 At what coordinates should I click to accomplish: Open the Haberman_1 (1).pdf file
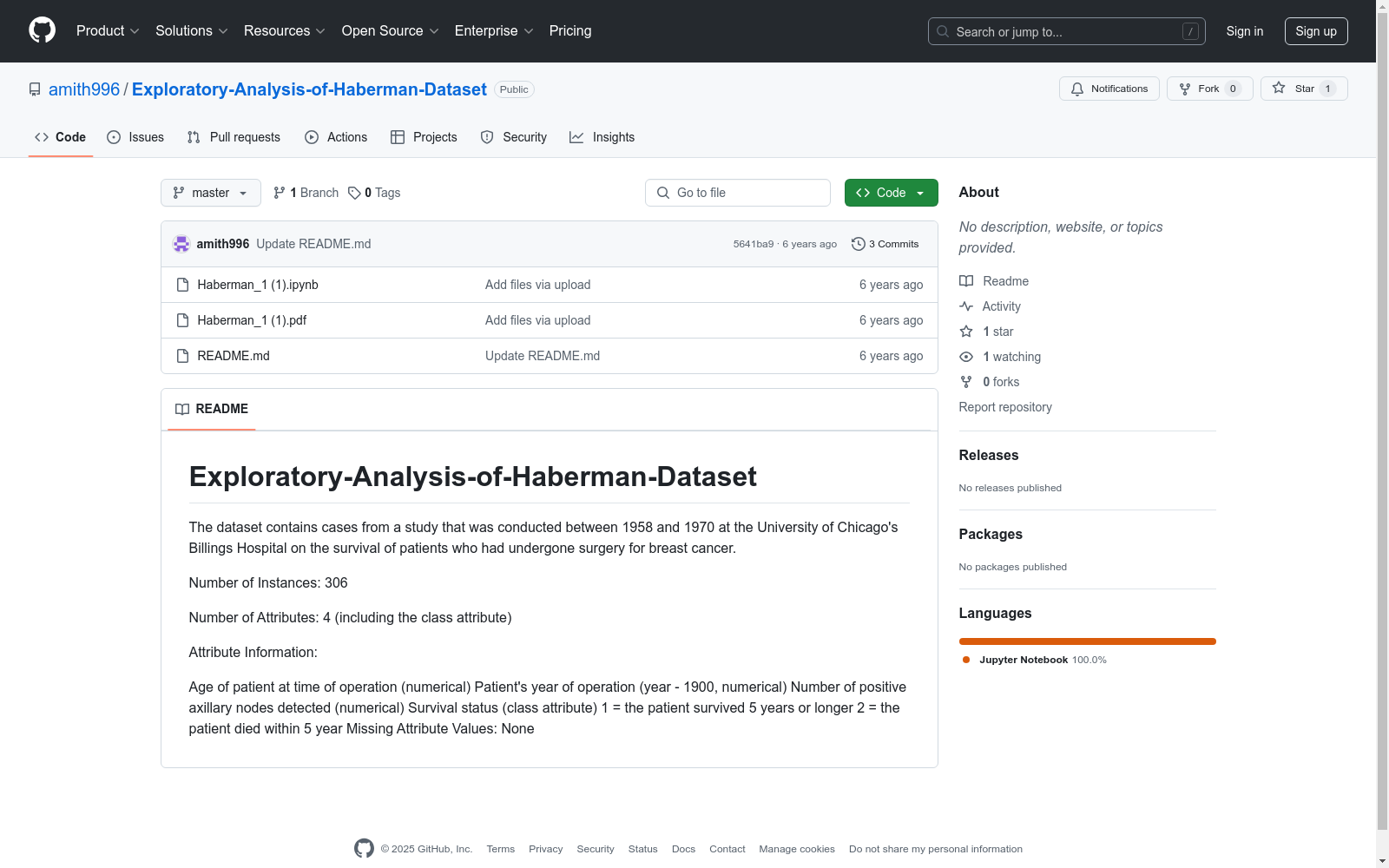[x=252, y=320]
